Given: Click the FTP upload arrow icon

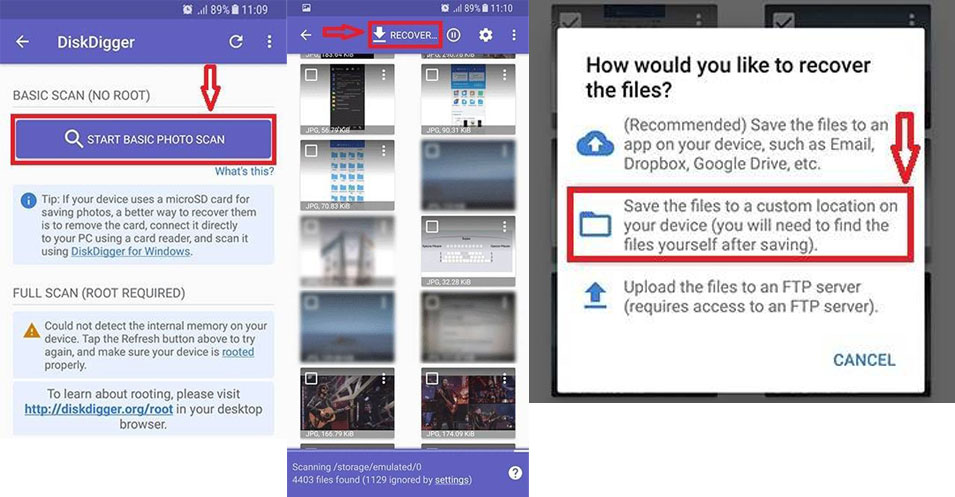Looking at the screenshot, I should click(x=595, y=296).
